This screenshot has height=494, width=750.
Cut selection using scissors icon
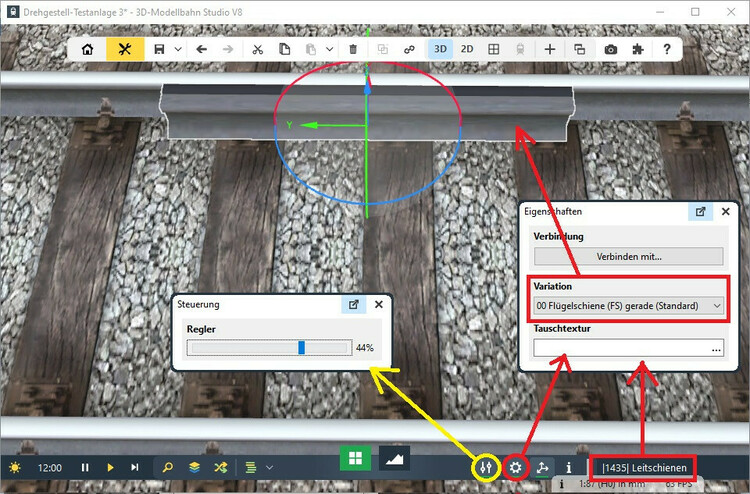pos(258,49)
